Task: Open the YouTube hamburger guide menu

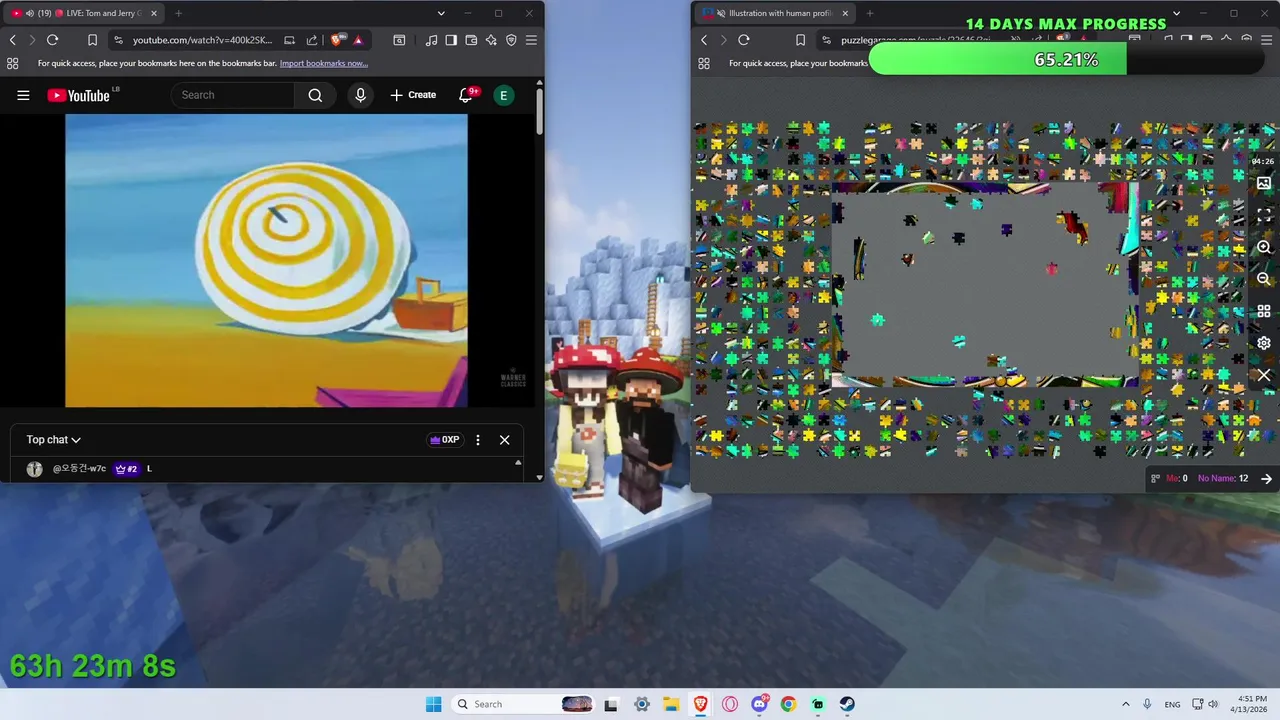Action: [x=23, y=95]
